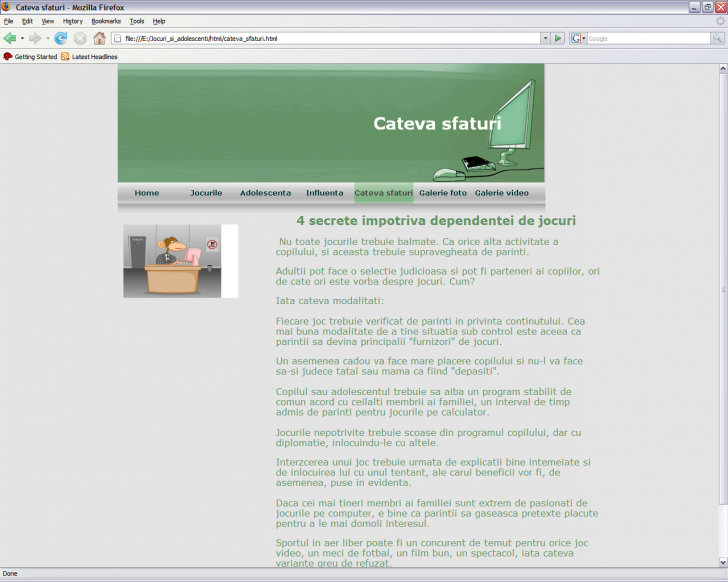
Task: Open the Galerie foto link
Action: (x=443, y=193)
